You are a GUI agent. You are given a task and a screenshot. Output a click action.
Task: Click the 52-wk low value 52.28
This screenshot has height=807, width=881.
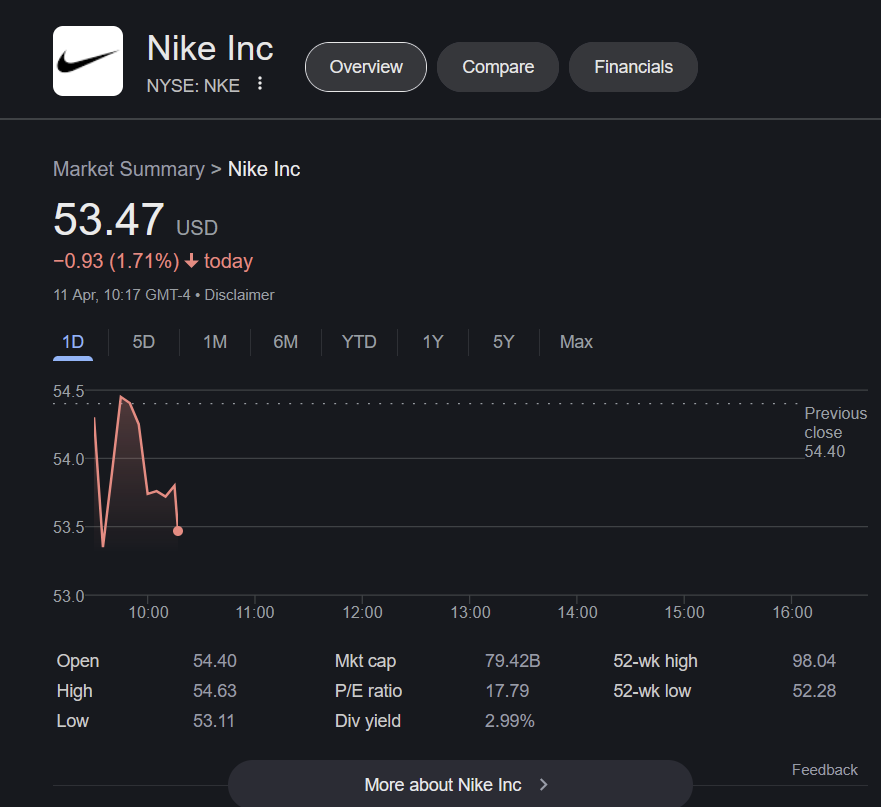[x=814, y=691]
